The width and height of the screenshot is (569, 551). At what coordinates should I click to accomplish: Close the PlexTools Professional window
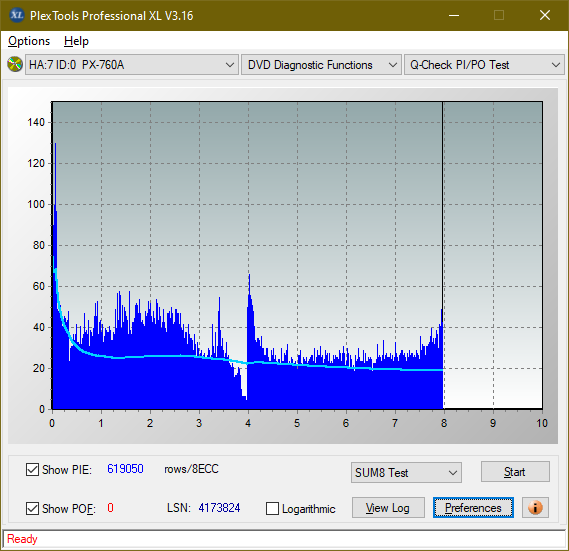[545, 15]
